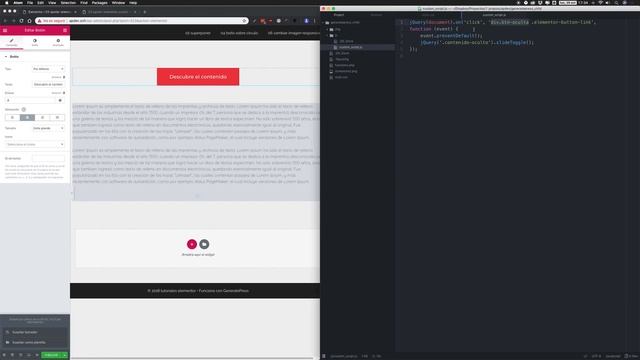Set alignment to center

click(x=27, y=118)
